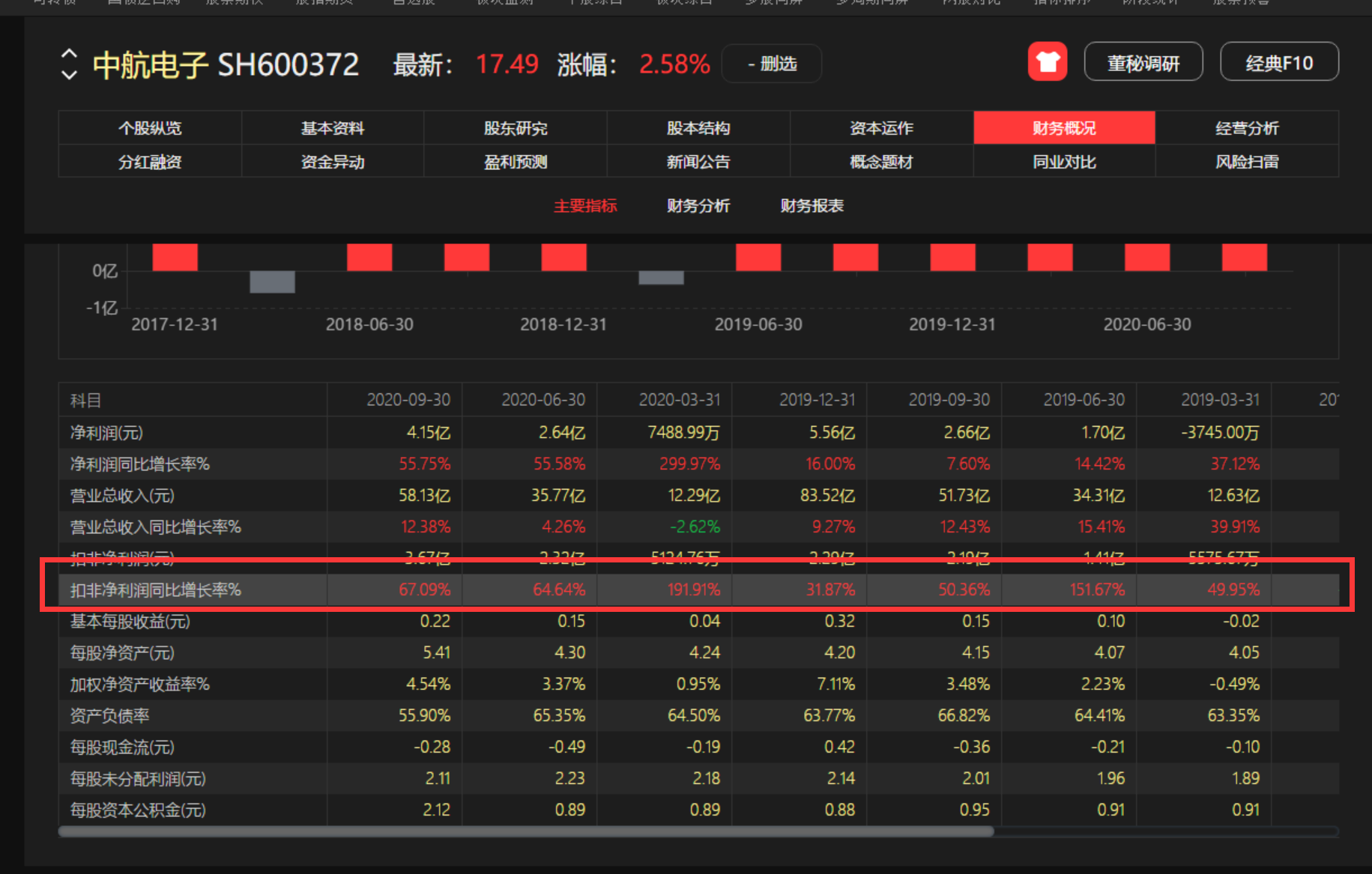Open 经营分析 tab

pos(1247,128)
